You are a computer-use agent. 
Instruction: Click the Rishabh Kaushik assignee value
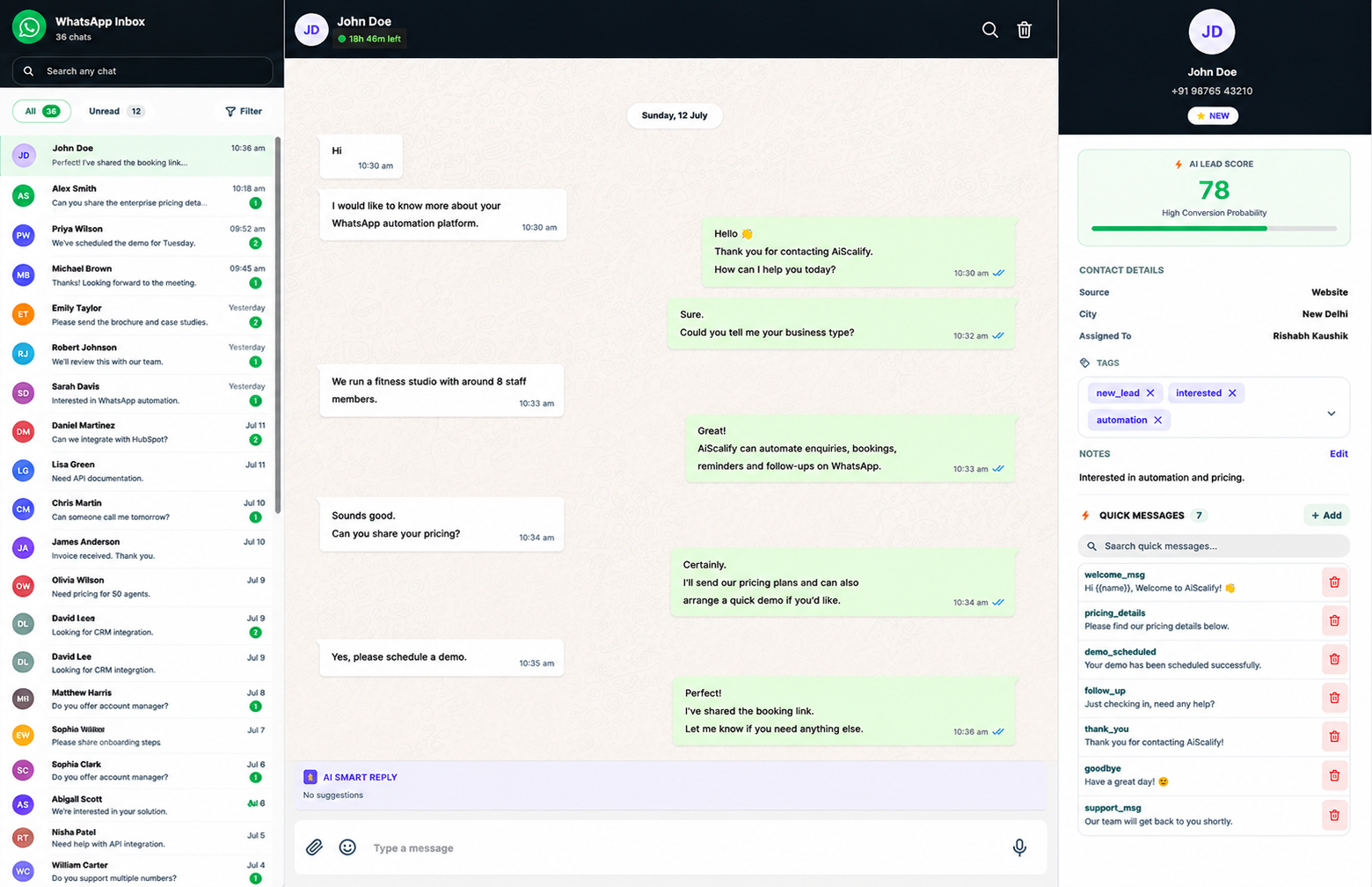[x=1310, y=336]
